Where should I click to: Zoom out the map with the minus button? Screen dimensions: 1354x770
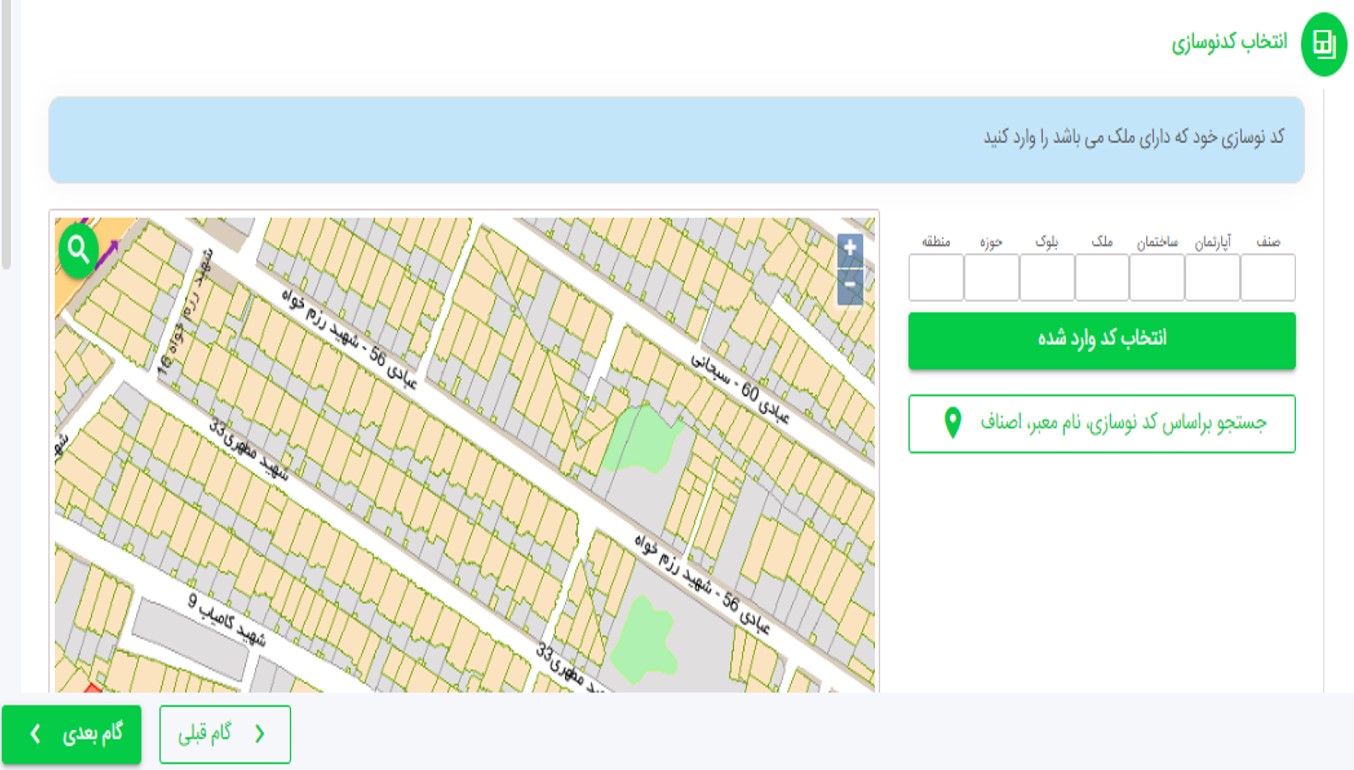coord(850,286)
